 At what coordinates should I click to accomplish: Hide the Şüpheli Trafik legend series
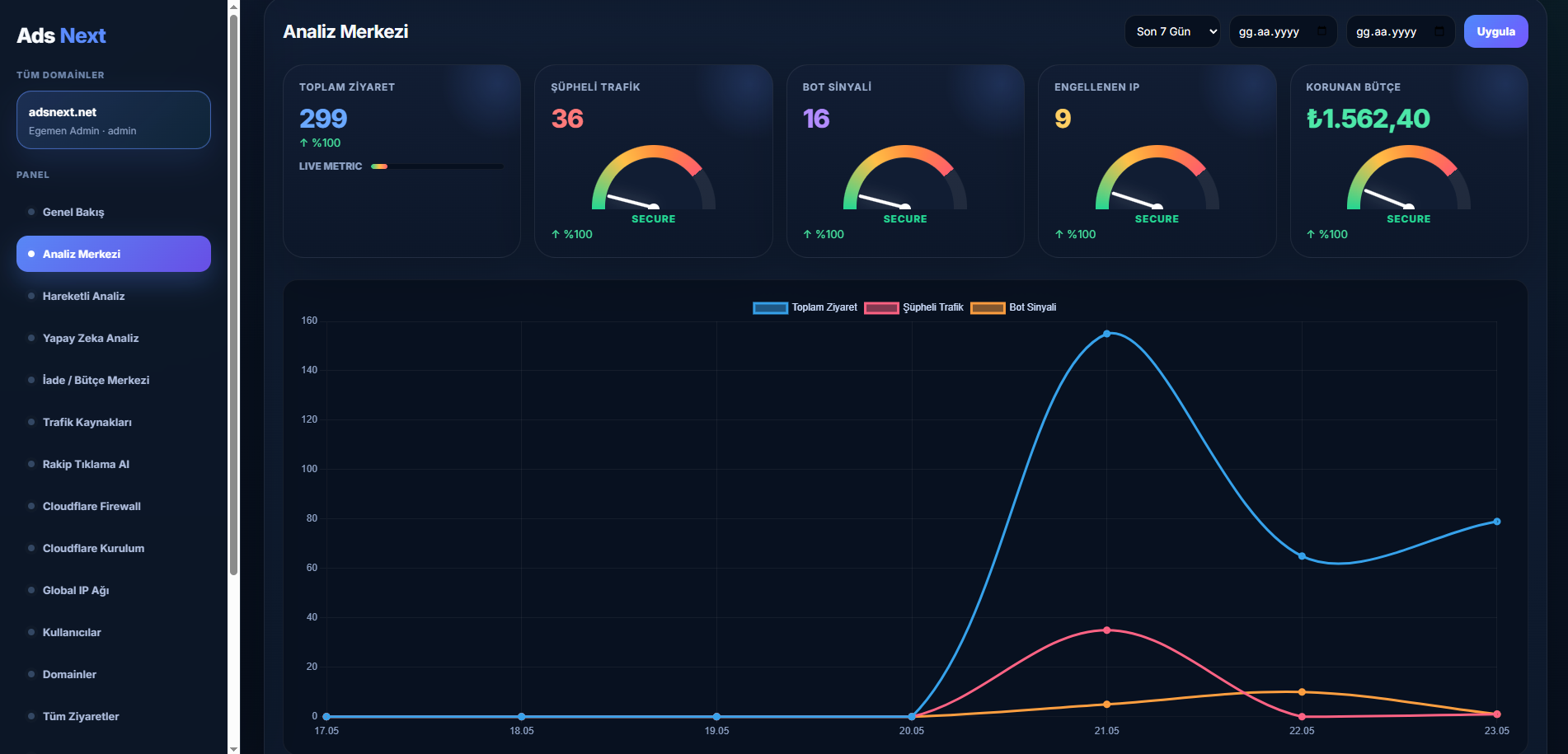tap(913, 307)
